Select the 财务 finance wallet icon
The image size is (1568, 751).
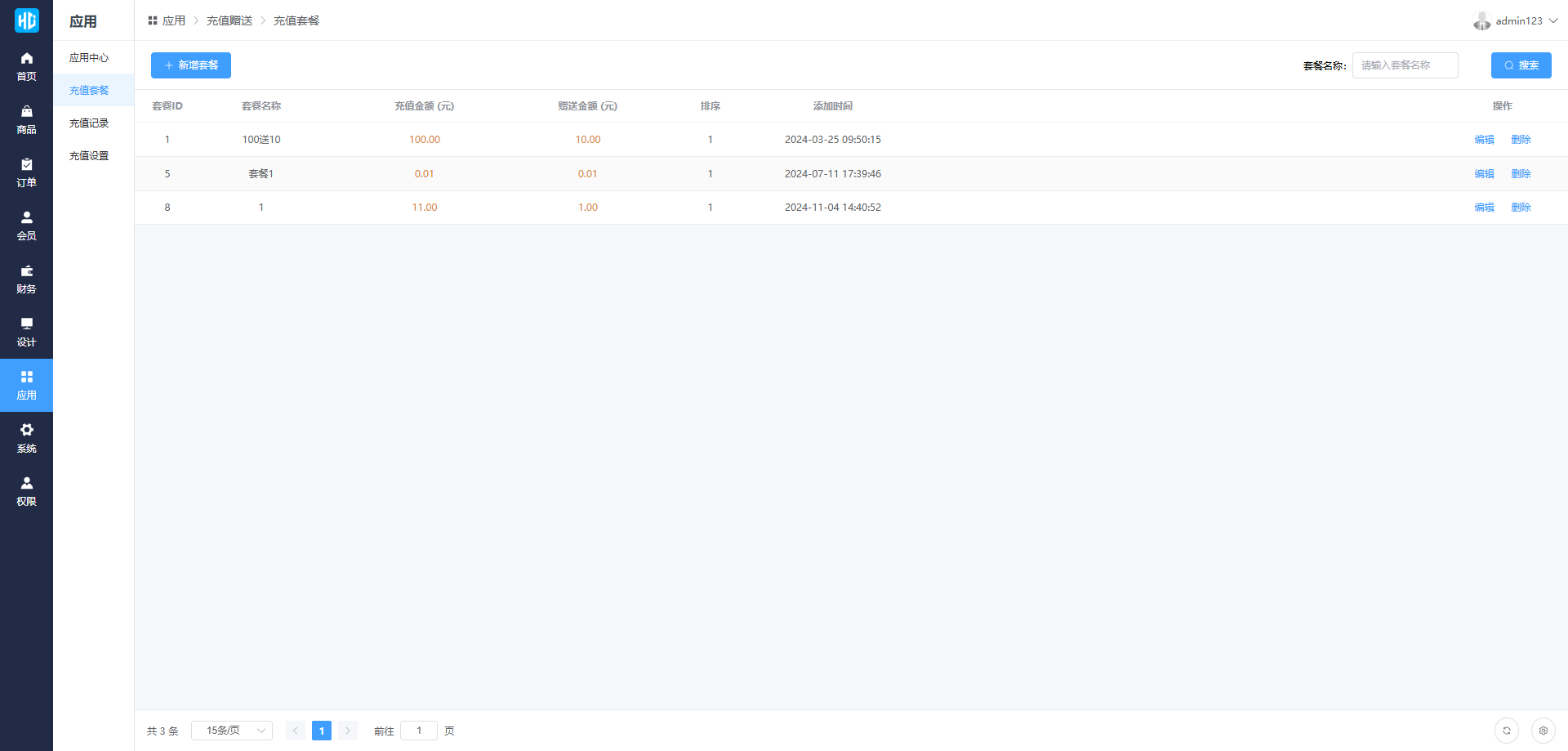pos(26,271)
